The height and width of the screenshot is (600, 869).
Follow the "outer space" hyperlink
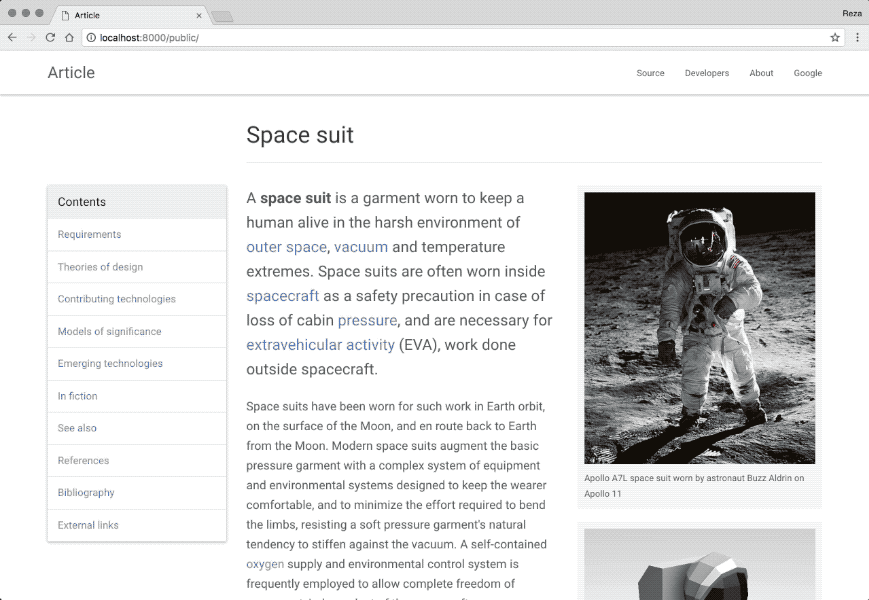pos(286,247)
